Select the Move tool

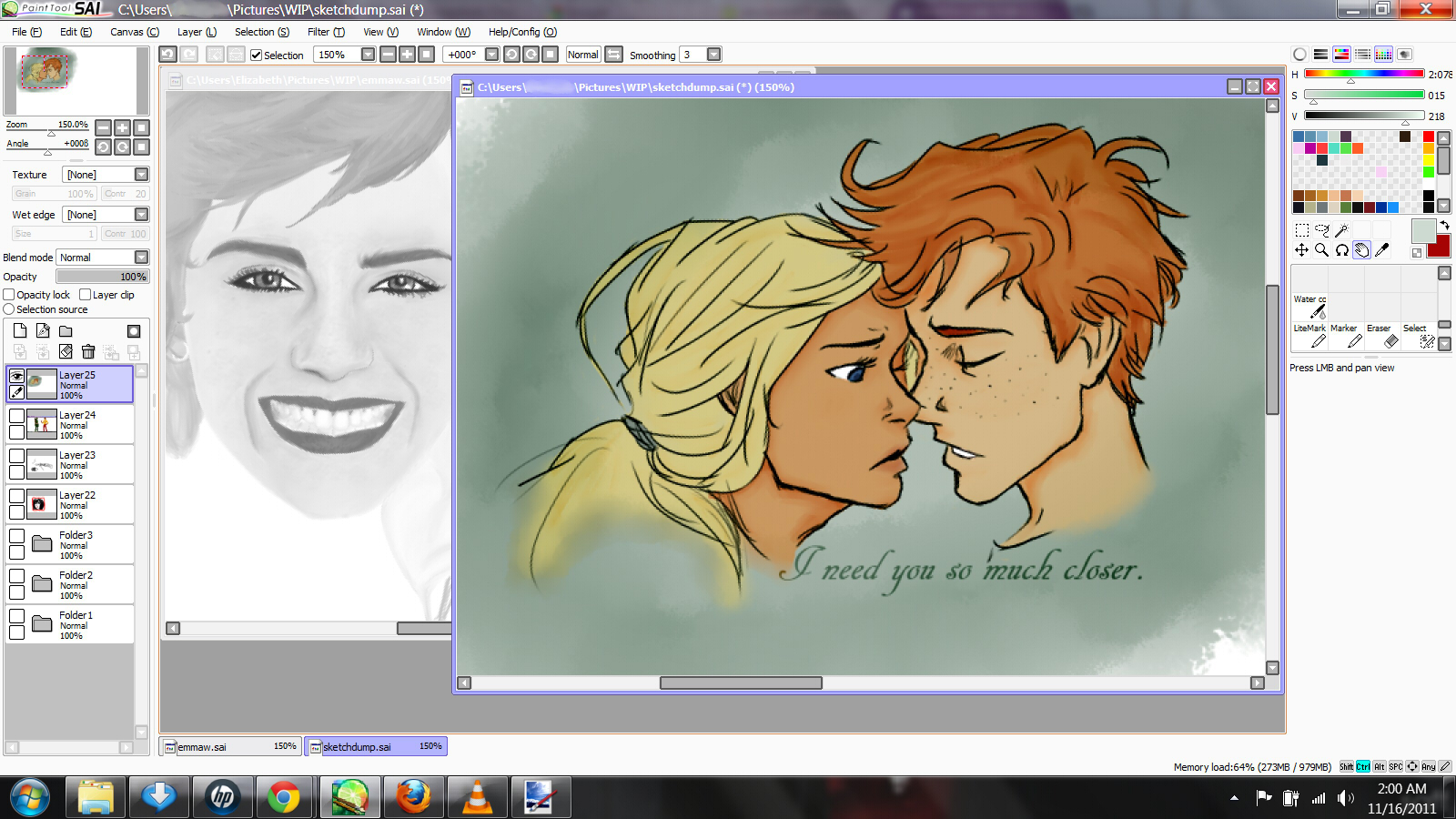[x=1302, y=250]
